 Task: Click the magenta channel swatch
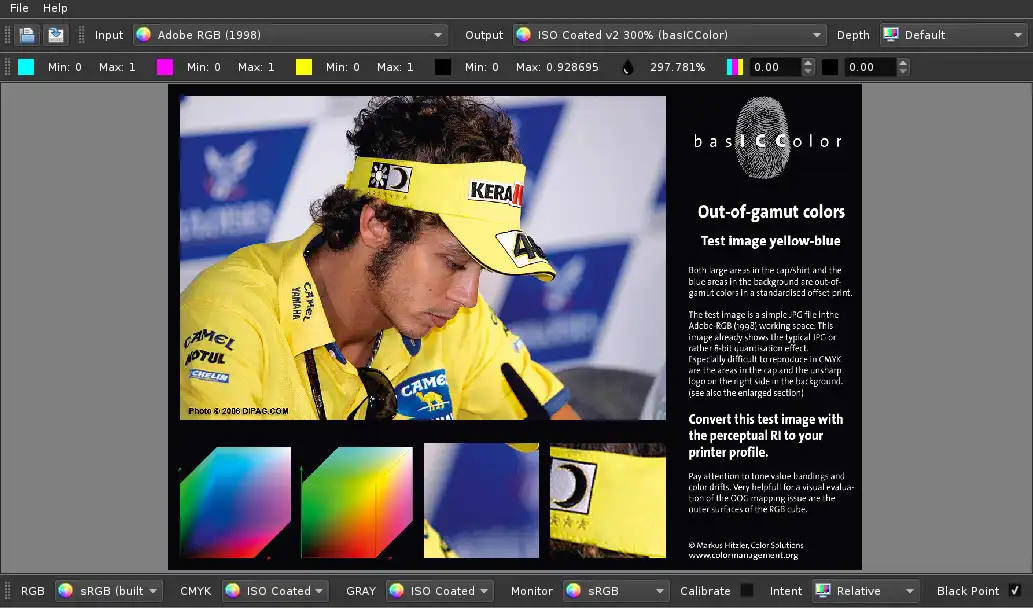(165, 67)
